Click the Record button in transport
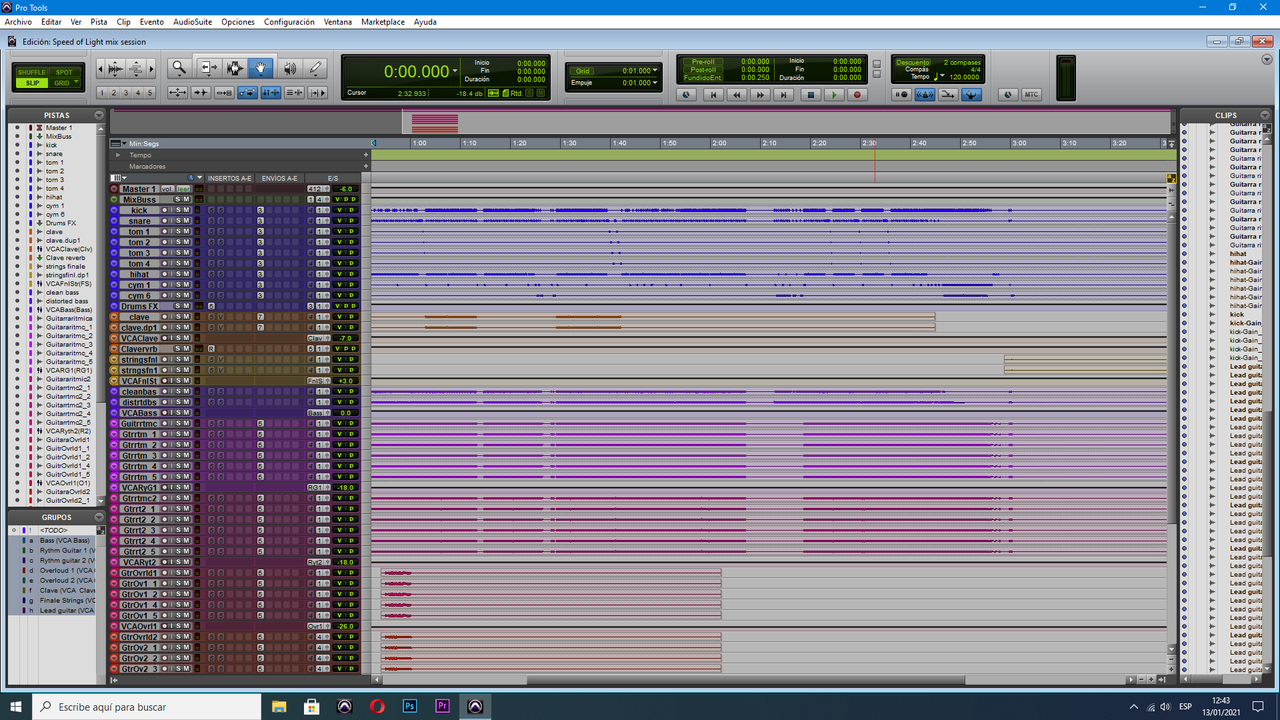The height and width of the screenshot is (720, 1280). coord(857,95)
